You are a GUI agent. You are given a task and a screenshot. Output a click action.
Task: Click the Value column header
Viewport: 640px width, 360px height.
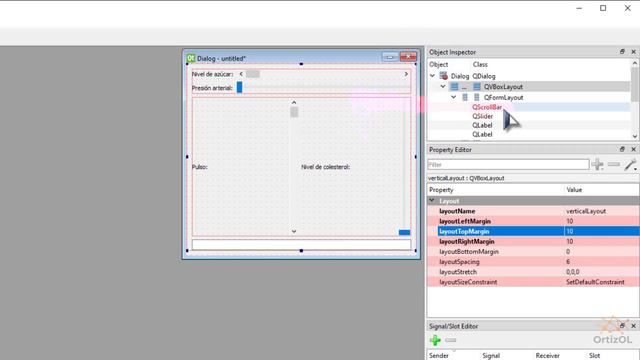pyautogui.click(x=574, y=190)
